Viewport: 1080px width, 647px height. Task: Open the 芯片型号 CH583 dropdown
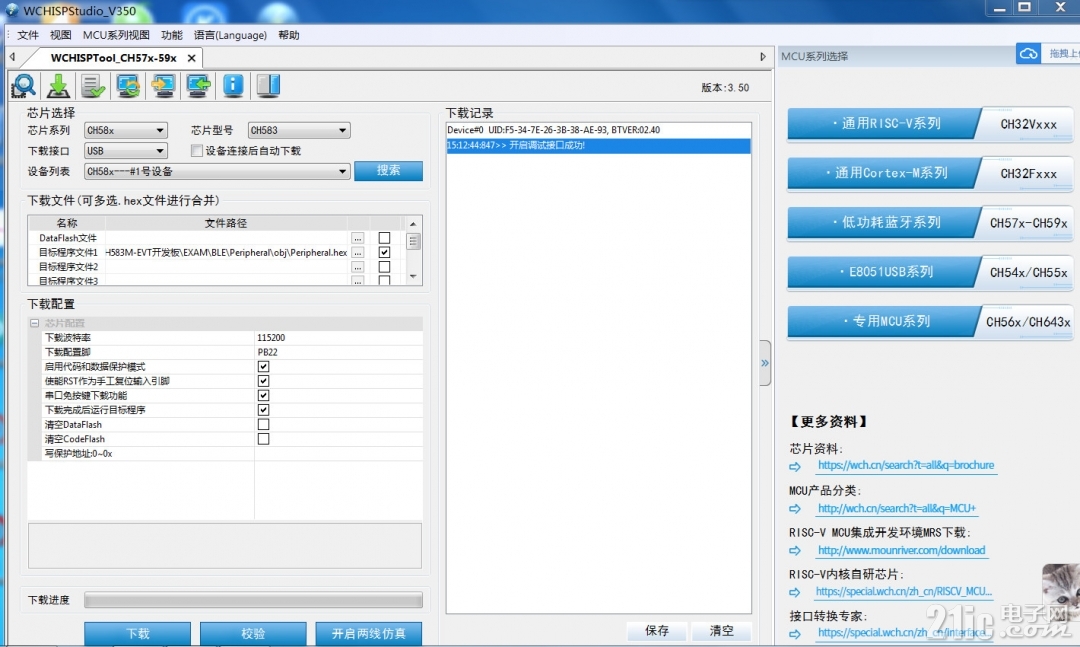[299, 130]
